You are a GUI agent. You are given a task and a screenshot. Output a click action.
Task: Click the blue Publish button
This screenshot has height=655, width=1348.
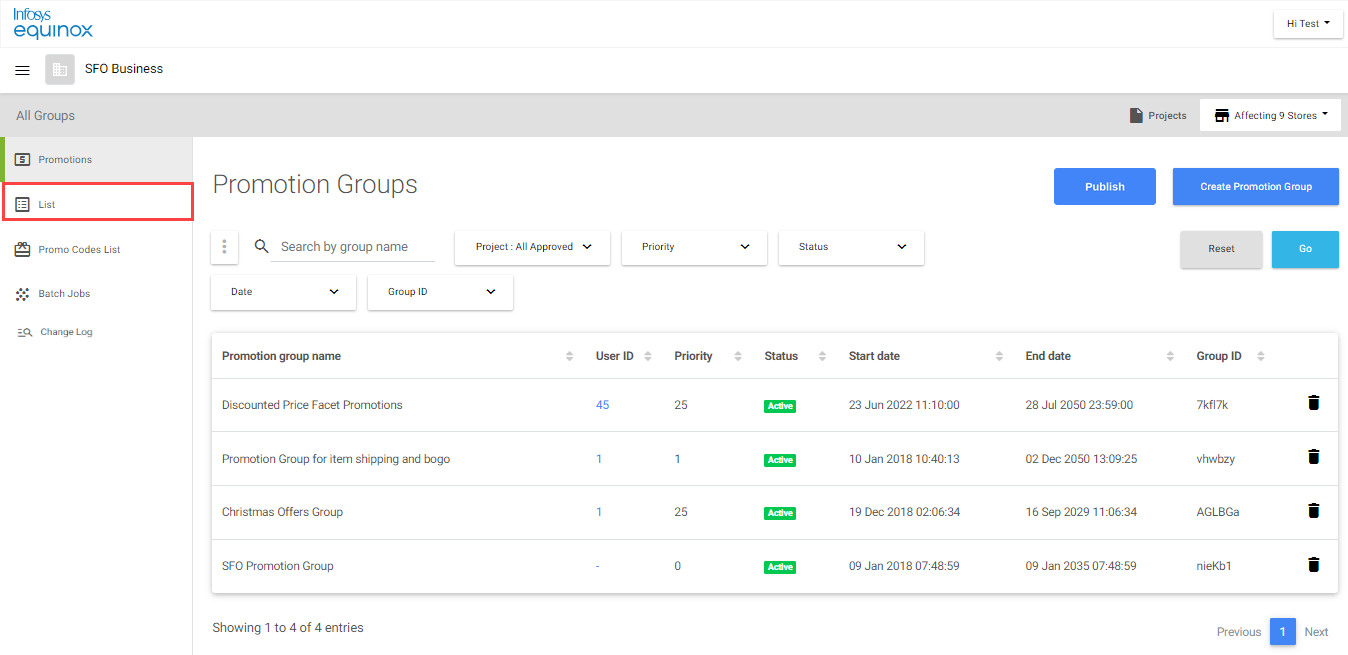1105,186
